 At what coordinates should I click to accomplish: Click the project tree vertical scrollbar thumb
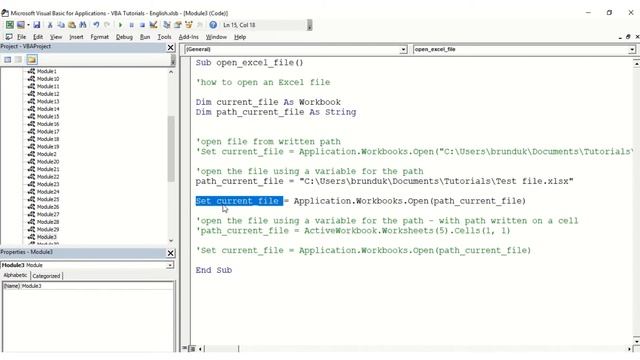pyautogui.click(x=171, y=149)
